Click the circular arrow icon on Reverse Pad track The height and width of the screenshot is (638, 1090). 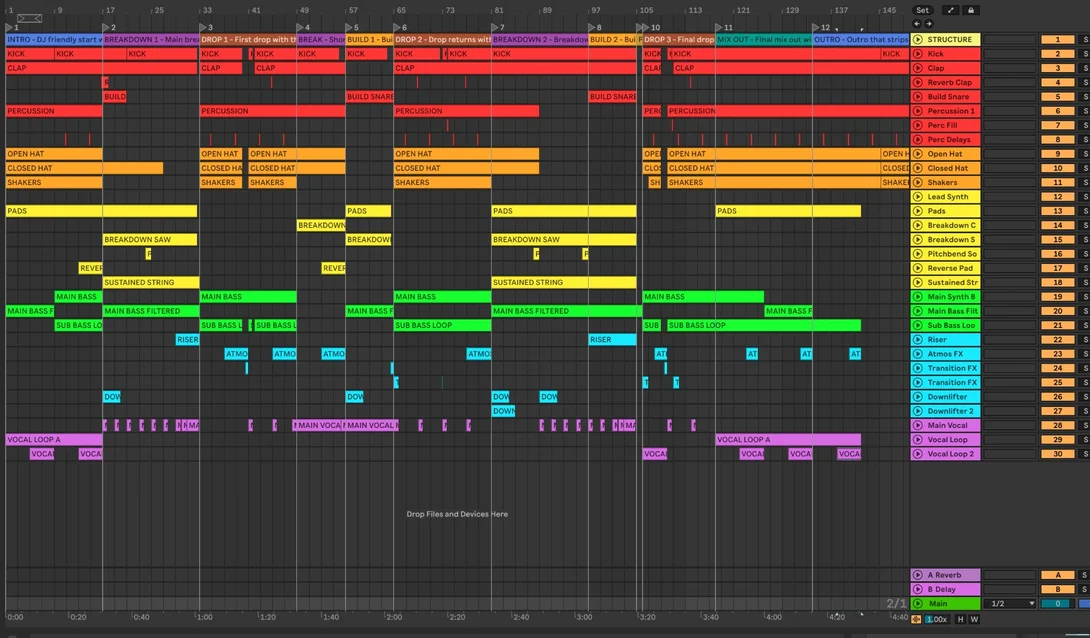[x=918, y=268]
